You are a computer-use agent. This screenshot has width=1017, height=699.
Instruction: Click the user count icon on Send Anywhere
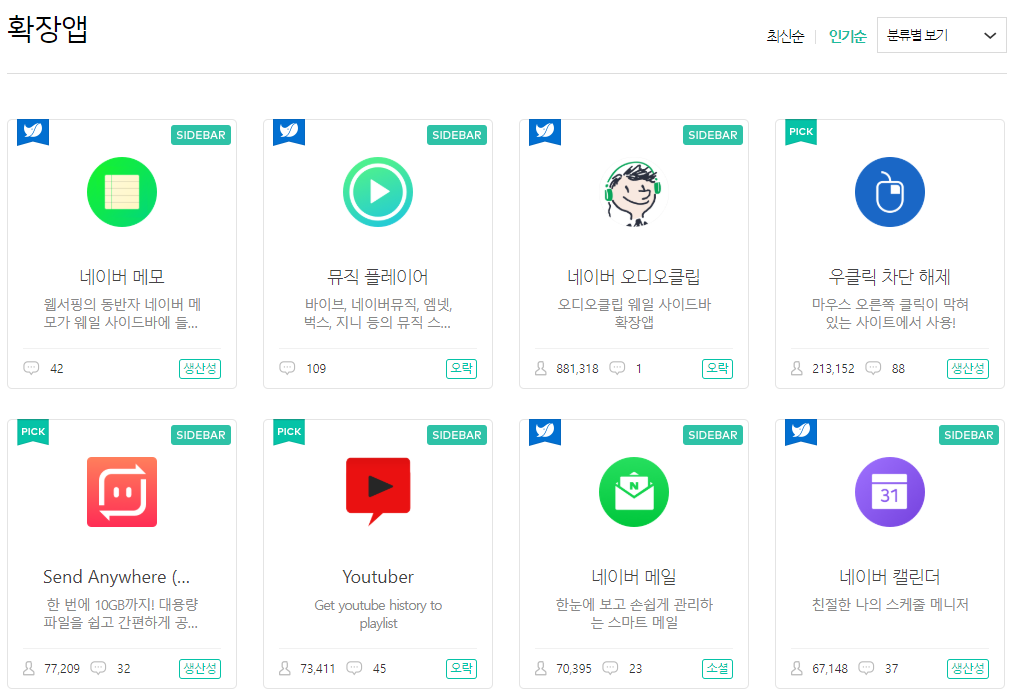click(29, 669)
